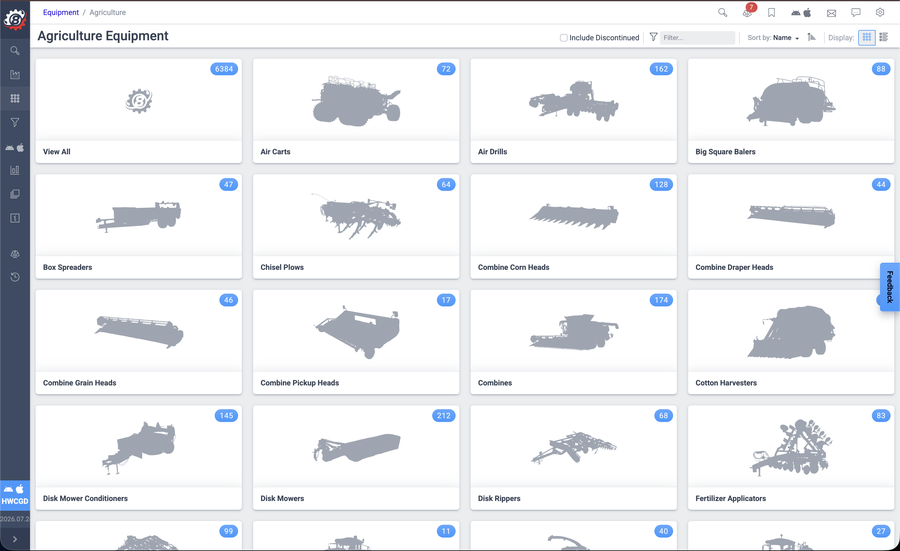Click the sidebar Android Apple platforms icon

pyautogui.click(x=15, y=148)
